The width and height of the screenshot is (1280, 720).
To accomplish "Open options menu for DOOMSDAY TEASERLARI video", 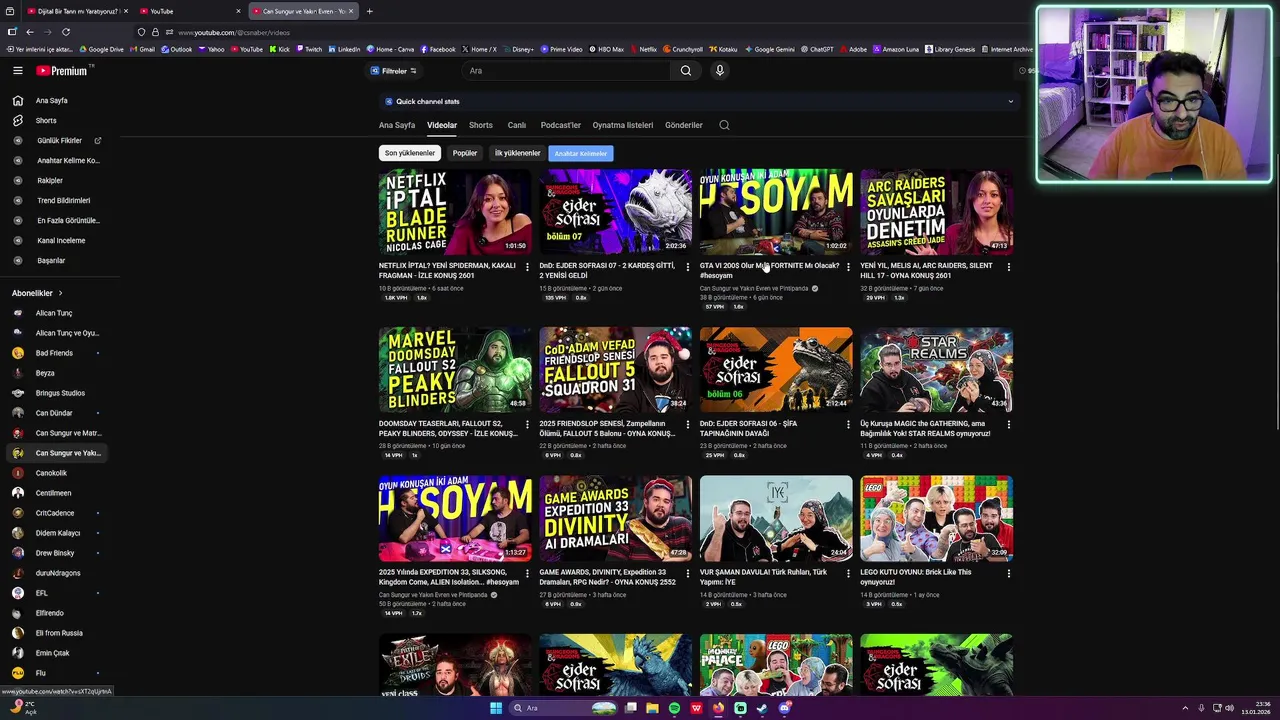I will point(527,425).
